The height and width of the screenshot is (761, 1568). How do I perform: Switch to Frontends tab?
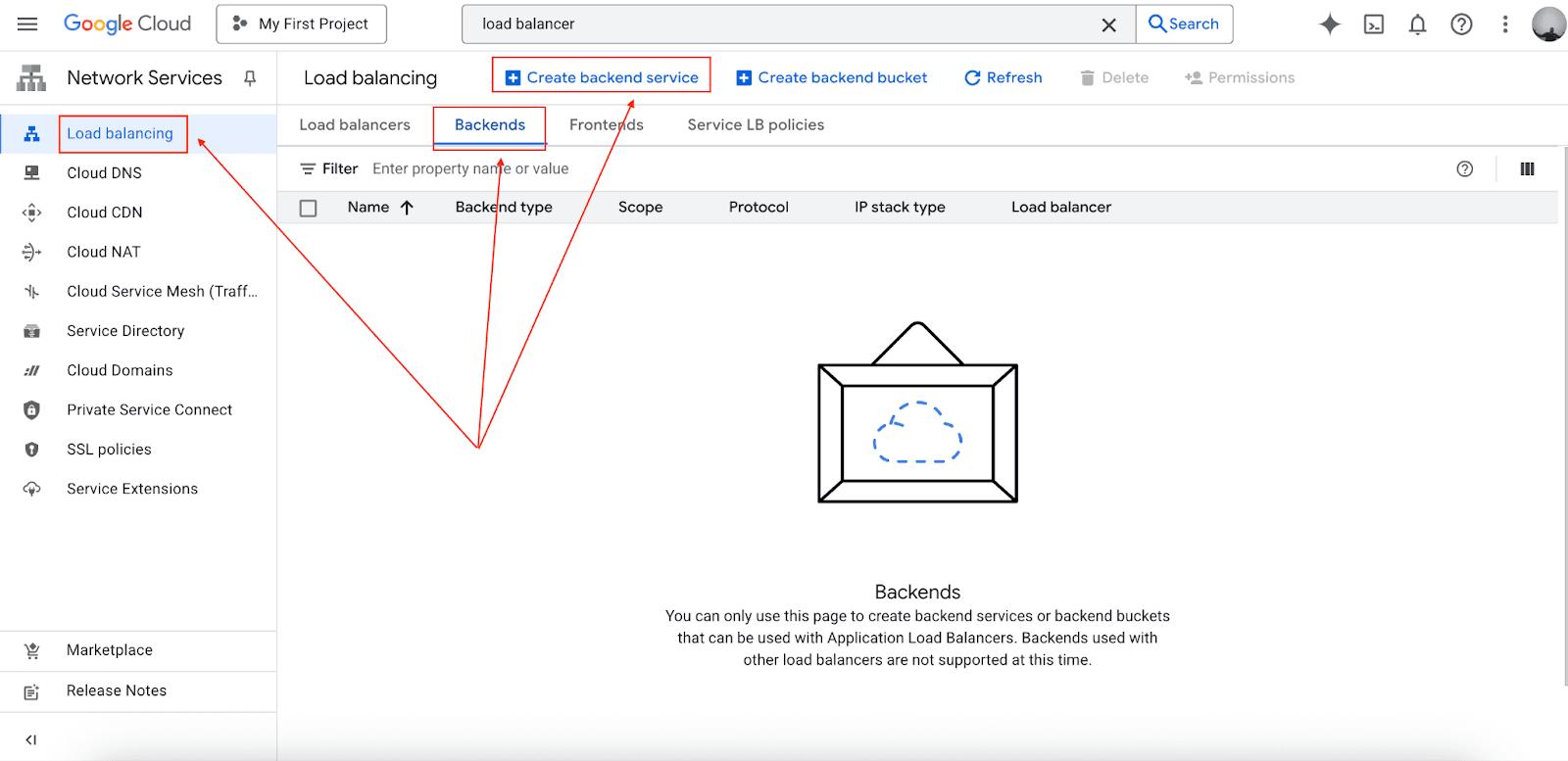(x=607, y=124)
